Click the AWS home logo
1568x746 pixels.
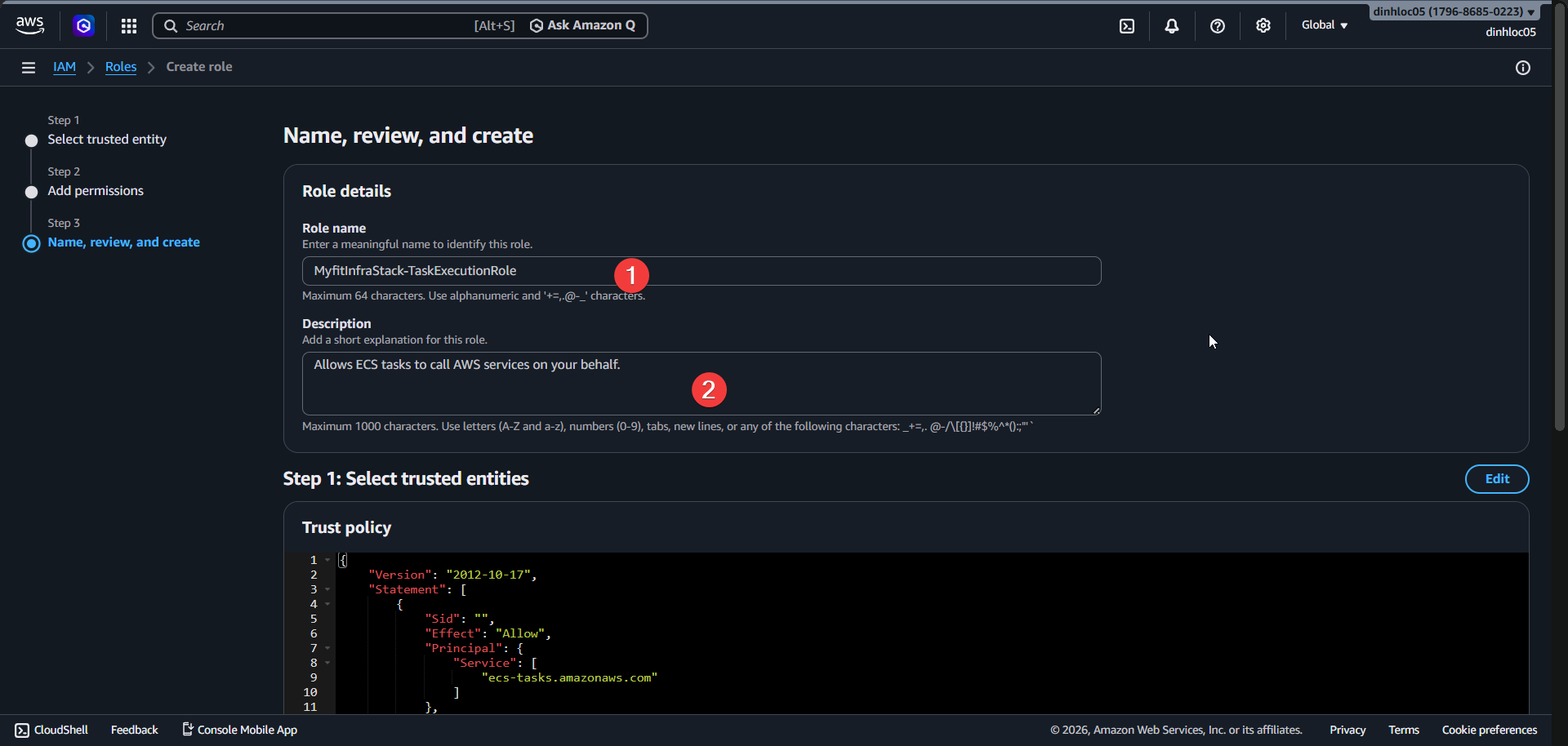[29, 24]
